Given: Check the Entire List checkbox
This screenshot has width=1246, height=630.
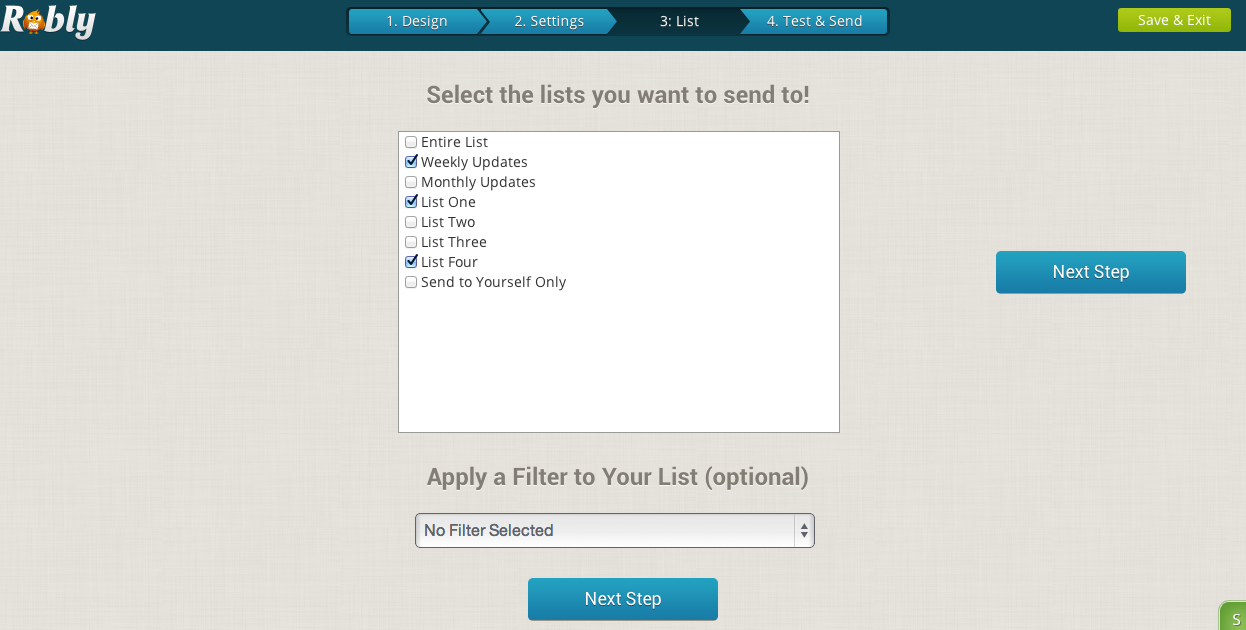Looking at the screenshot, I should click(x=411, y=142).
